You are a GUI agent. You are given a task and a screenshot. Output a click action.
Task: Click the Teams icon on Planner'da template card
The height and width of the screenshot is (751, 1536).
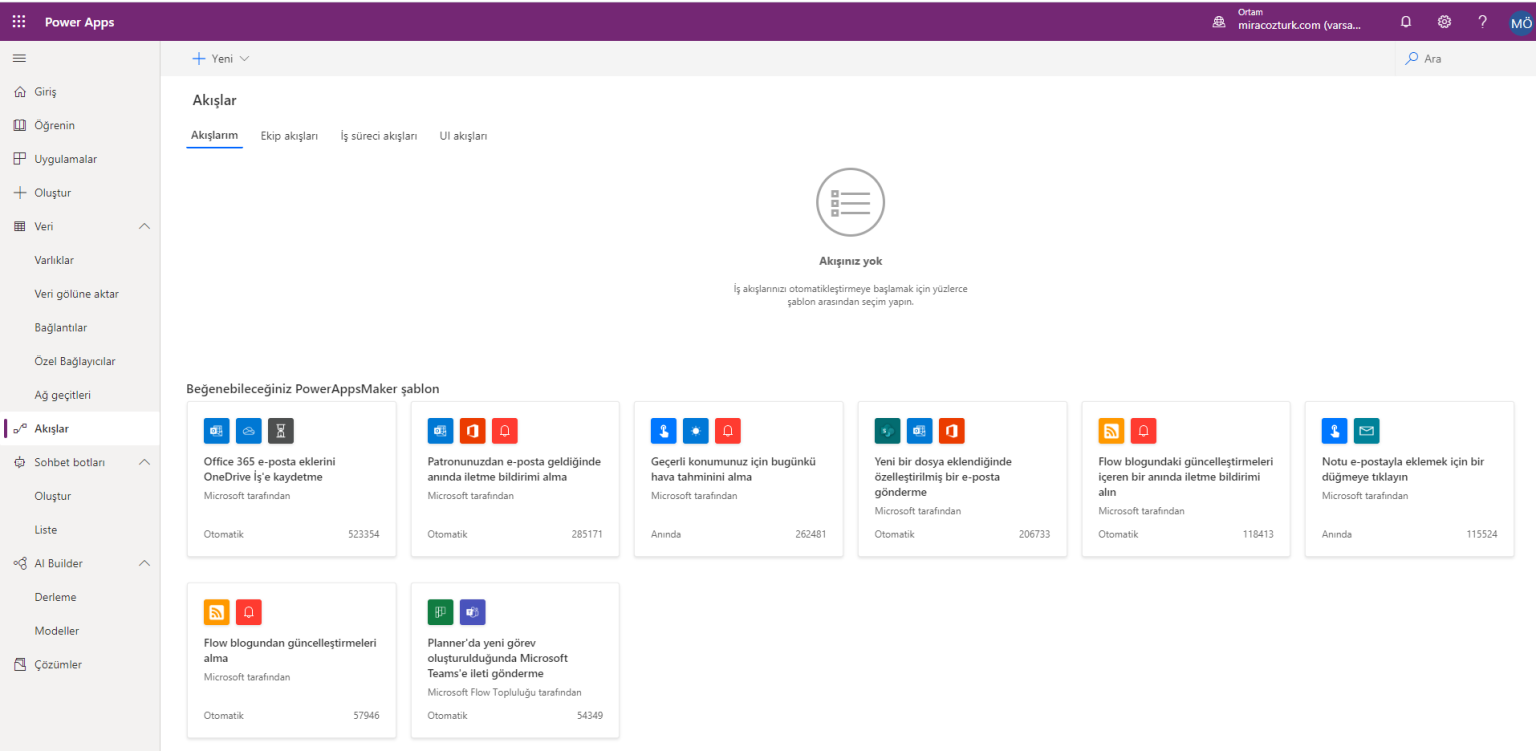(x=473, y=612)
